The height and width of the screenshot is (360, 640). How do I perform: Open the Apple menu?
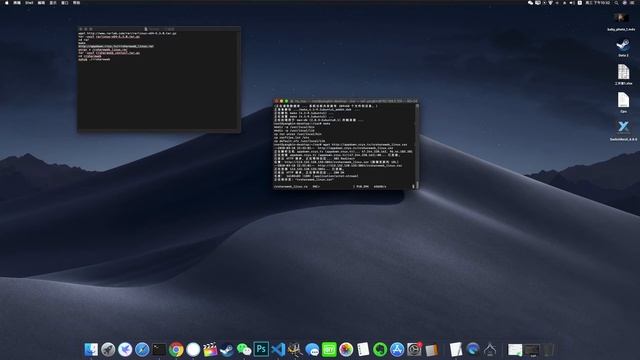6,2
